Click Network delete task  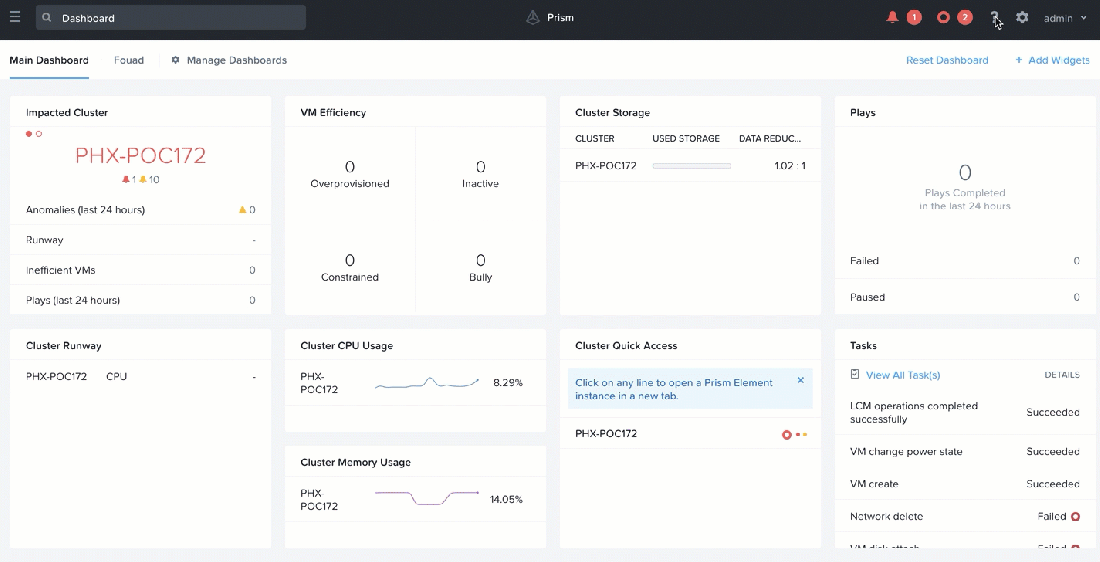click(965, 516)
